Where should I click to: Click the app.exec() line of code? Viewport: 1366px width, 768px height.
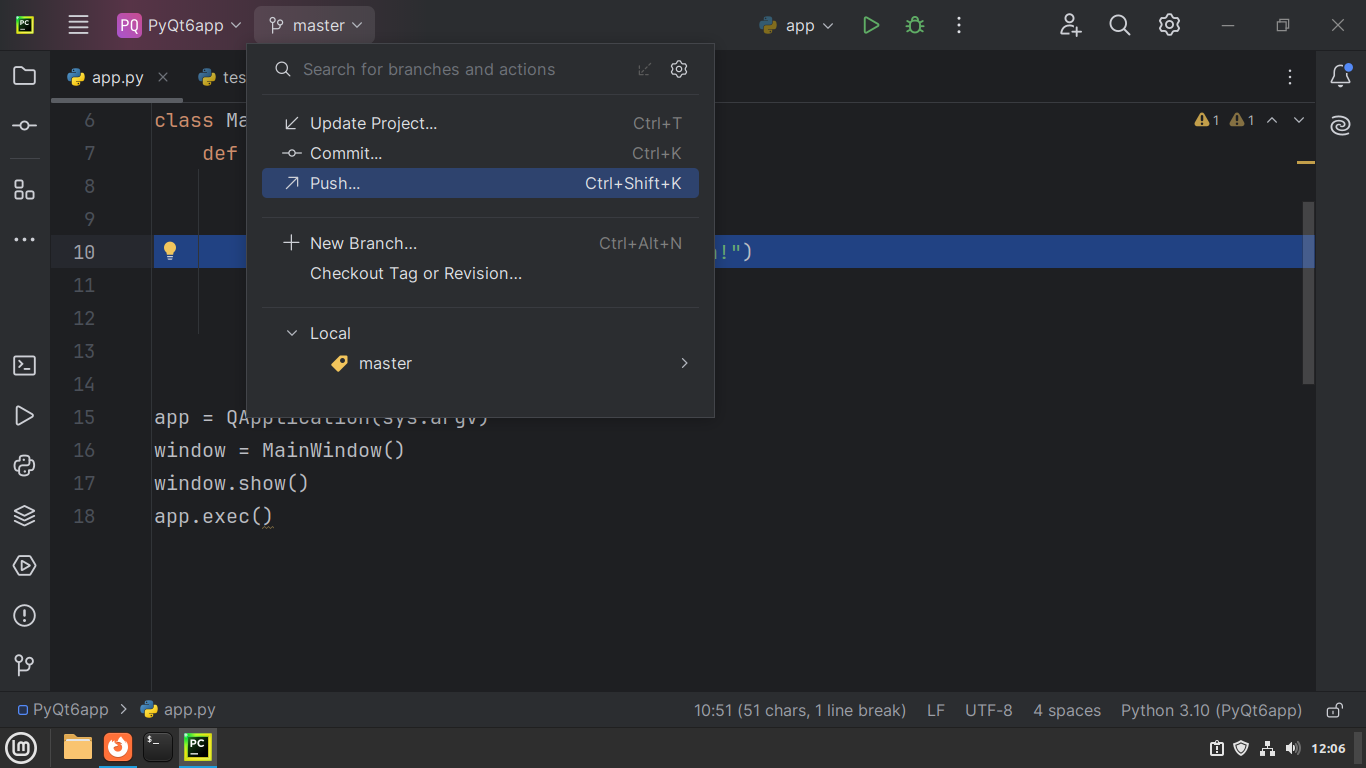click(213, 516)
